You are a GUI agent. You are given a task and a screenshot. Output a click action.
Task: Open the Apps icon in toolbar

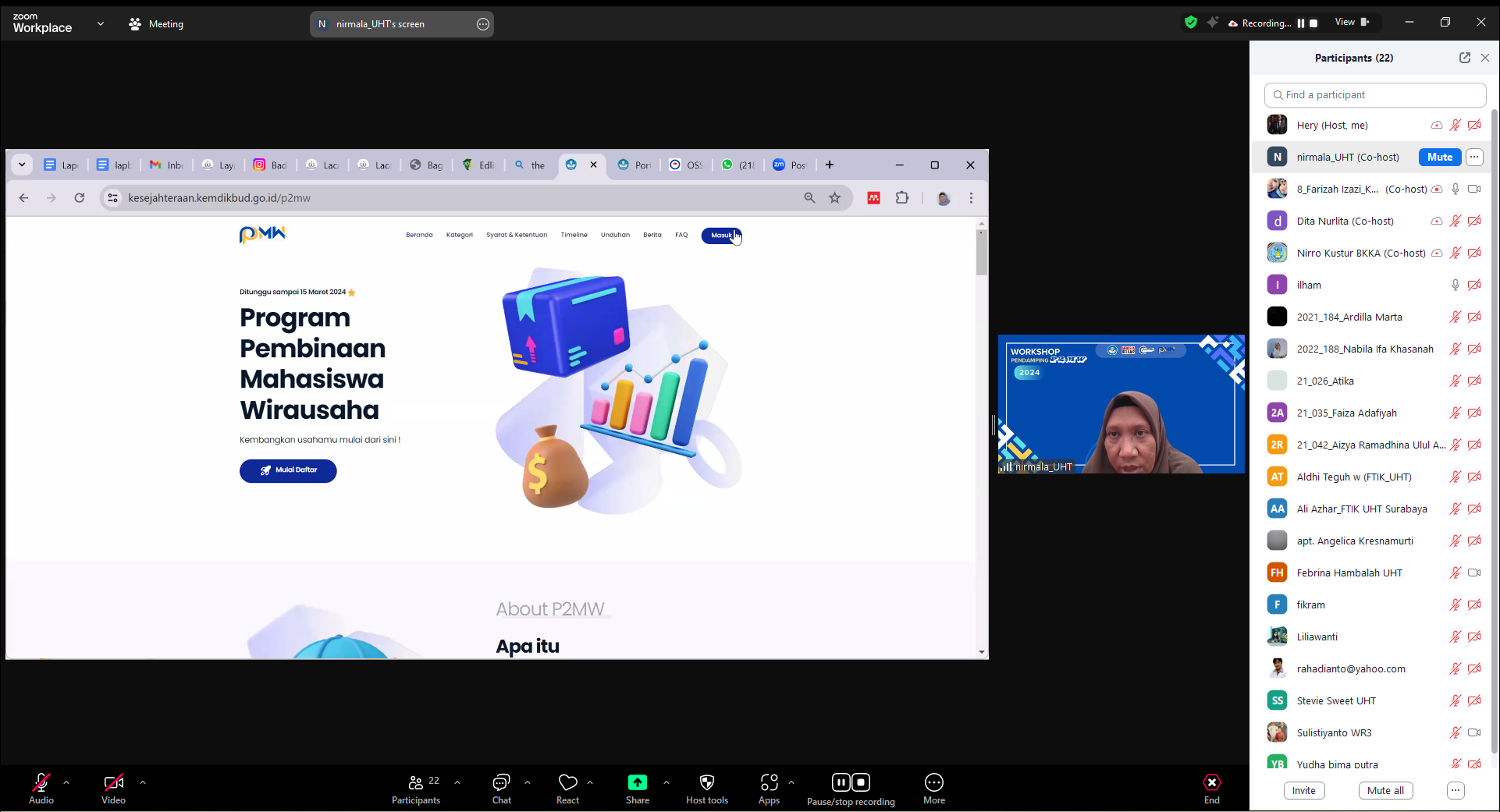pyautogui.click(x=769, y=783)
